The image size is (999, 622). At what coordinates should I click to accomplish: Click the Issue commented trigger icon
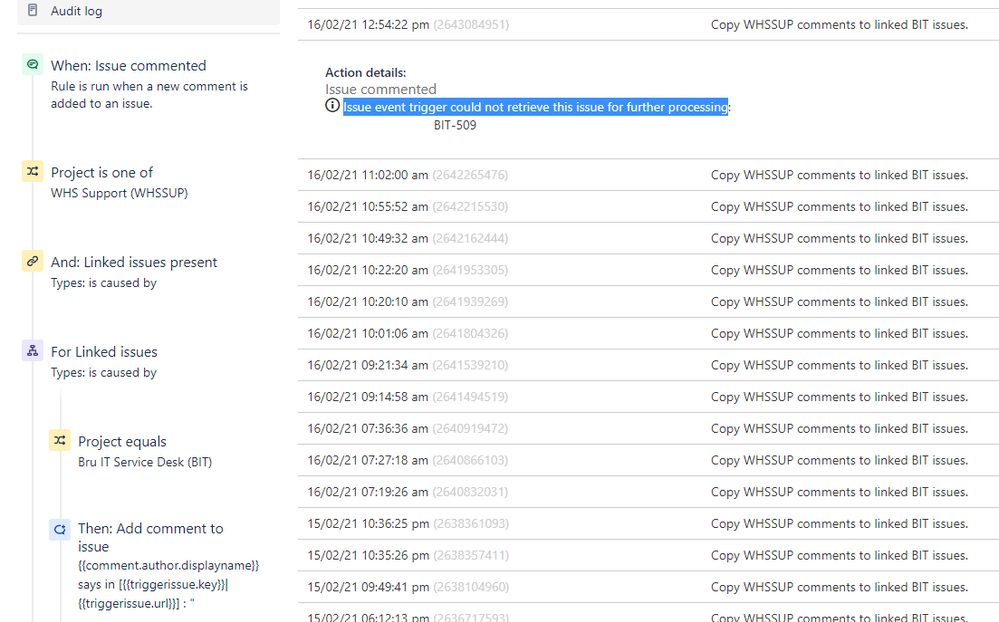pyautogui.click(x=32, y=64)
